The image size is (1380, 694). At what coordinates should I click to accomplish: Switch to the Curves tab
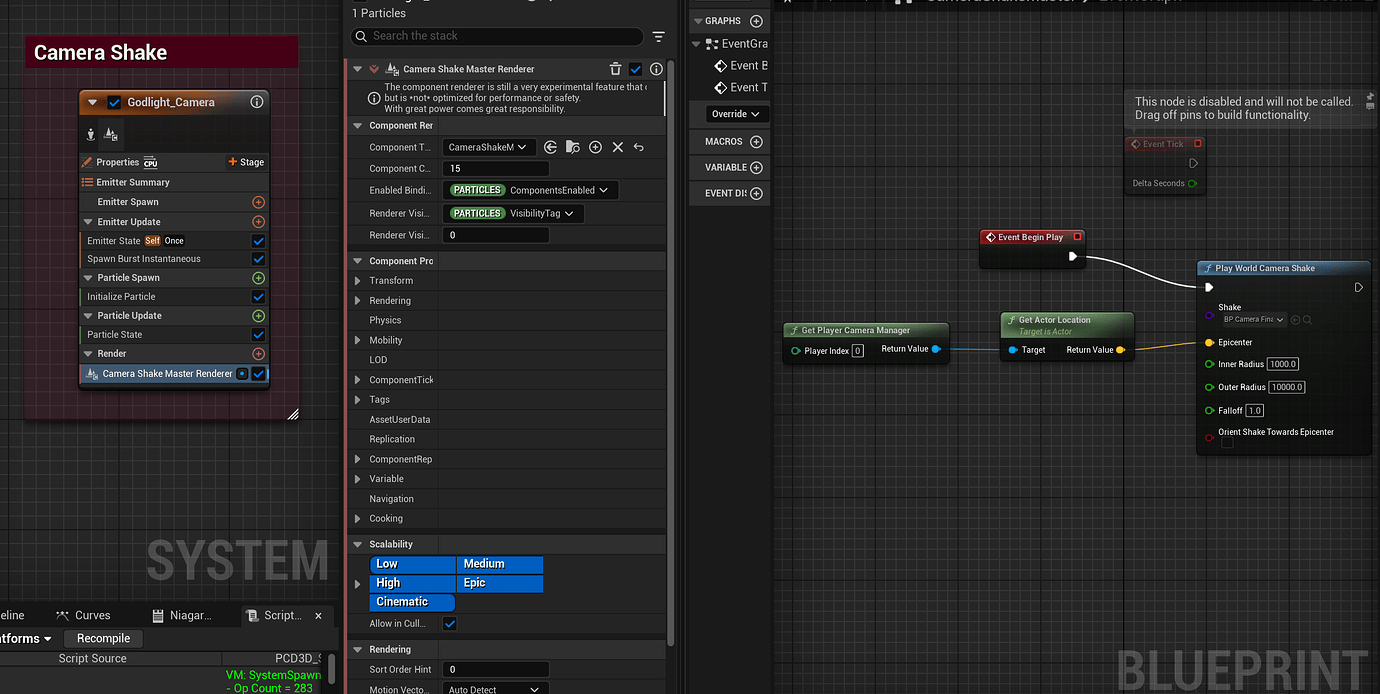(x=84, y=616)
